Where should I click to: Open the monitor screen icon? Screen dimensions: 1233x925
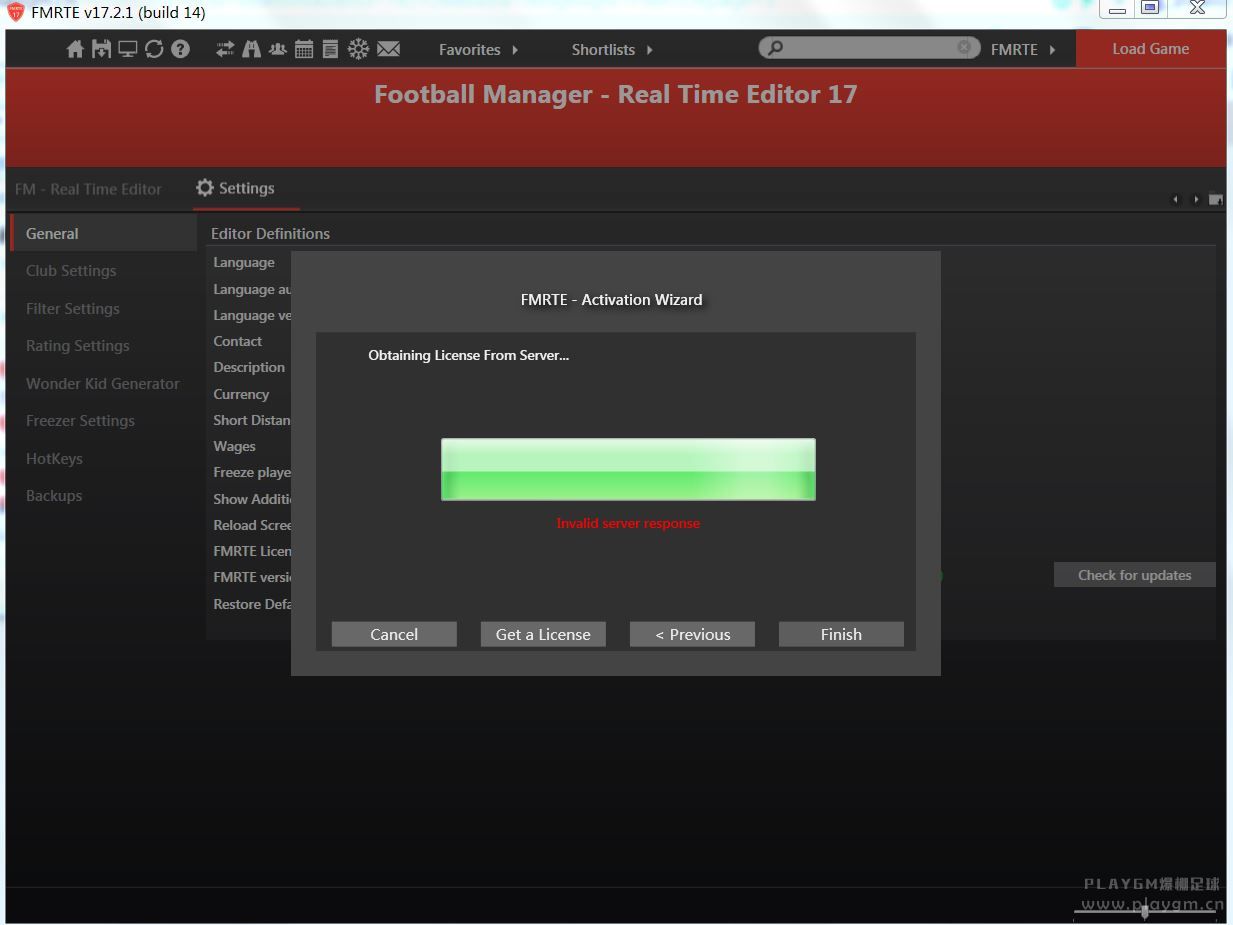pyautogui.click(x=128, y=49)
